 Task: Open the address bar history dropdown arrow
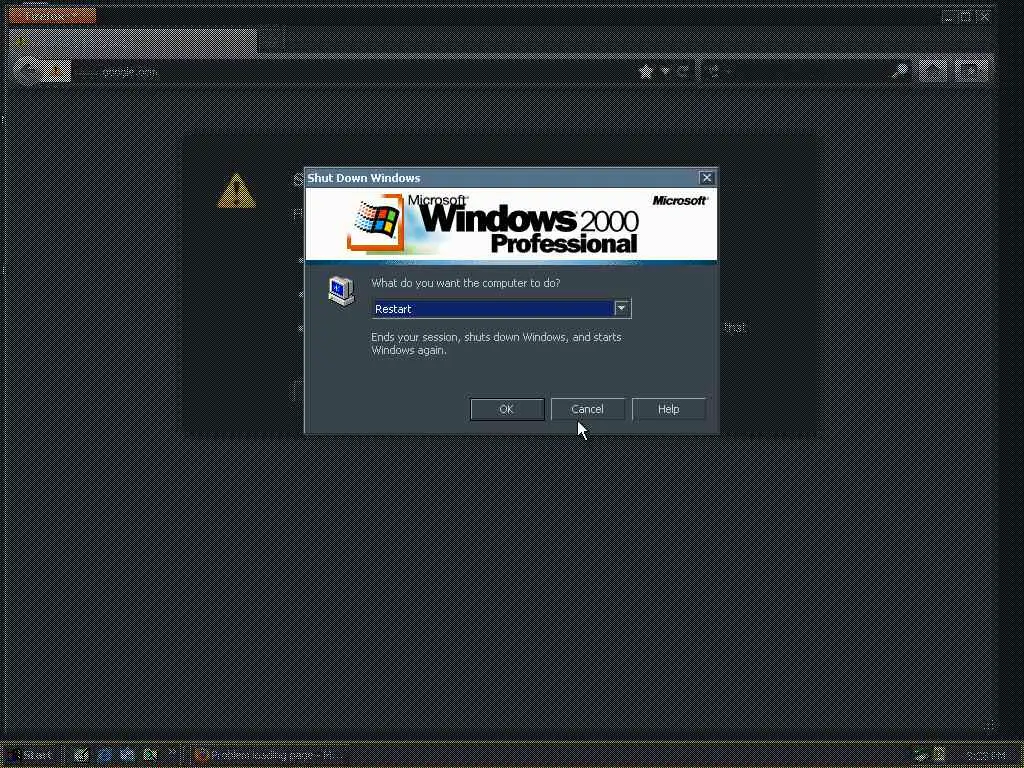coord(665,71)
